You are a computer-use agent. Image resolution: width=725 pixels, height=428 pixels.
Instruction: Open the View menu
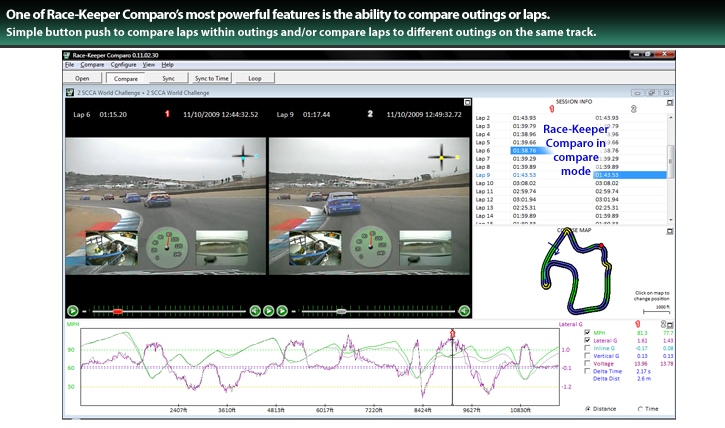pos(148,64)
